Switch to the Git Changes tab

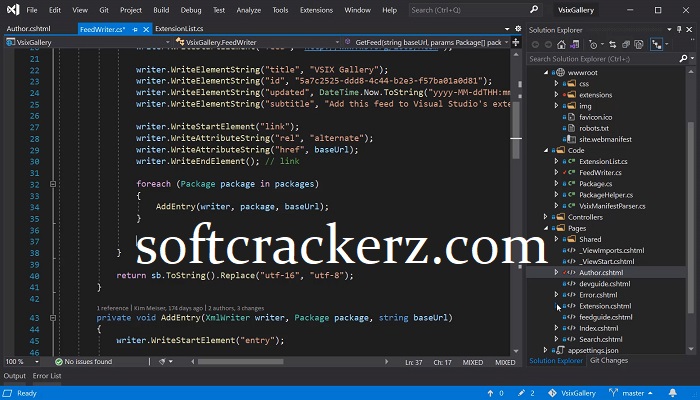609,360
